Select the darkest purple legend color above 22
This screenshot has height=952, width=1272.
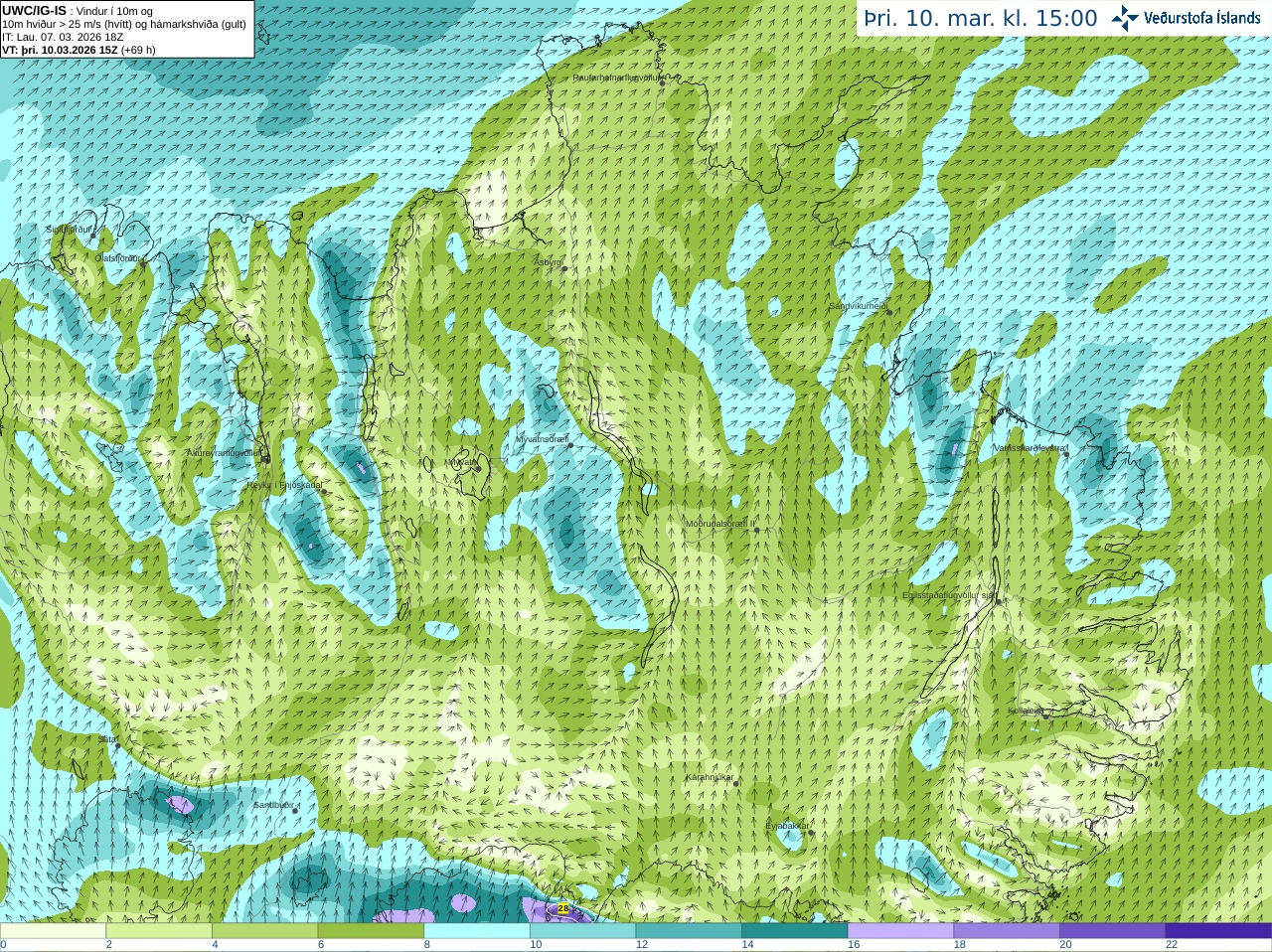click(x=1218, y=931)
